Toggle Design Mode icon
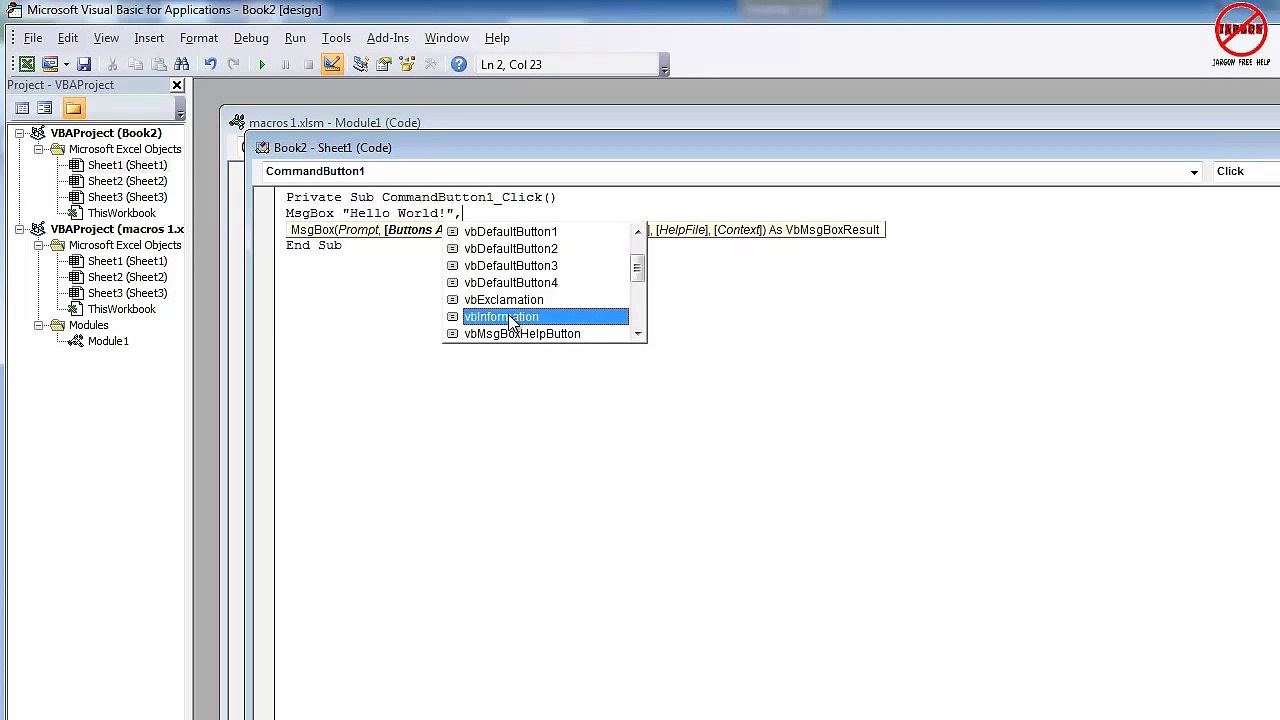Screen dimensions: 1280x720 332,64
